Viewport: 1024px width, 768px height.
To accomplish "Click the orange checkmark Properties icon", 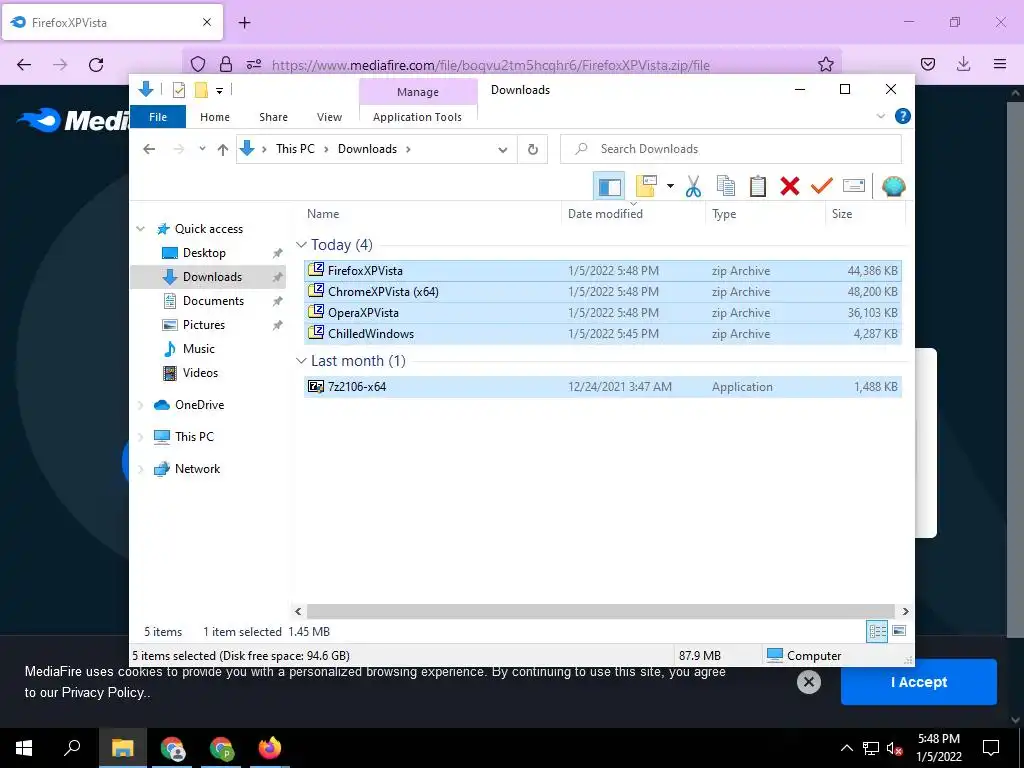I will pyautogui.click(x=822, y=187).
